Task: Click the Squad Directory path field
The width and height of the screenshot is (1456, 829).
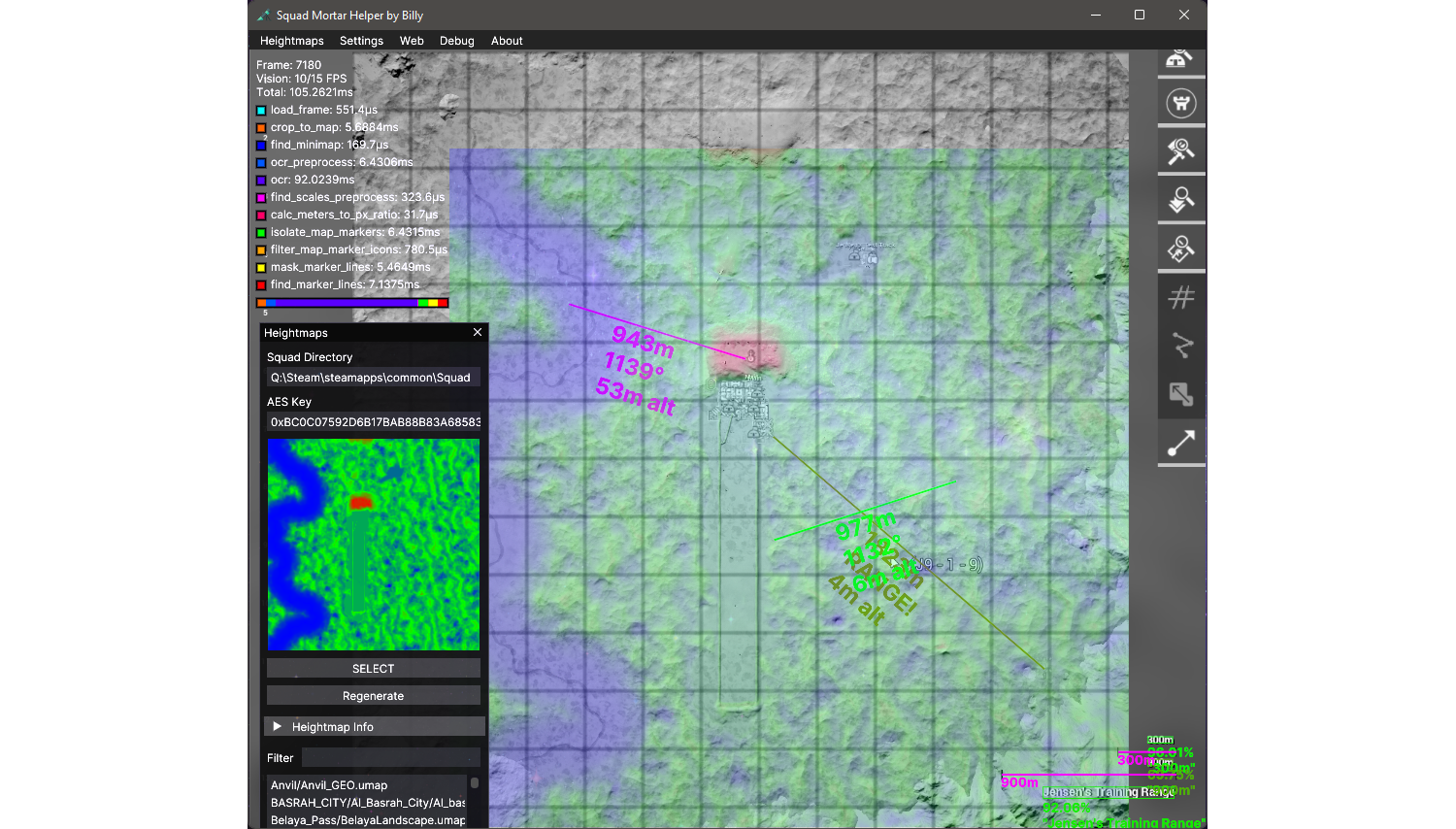Action: (x=374, y=378)
